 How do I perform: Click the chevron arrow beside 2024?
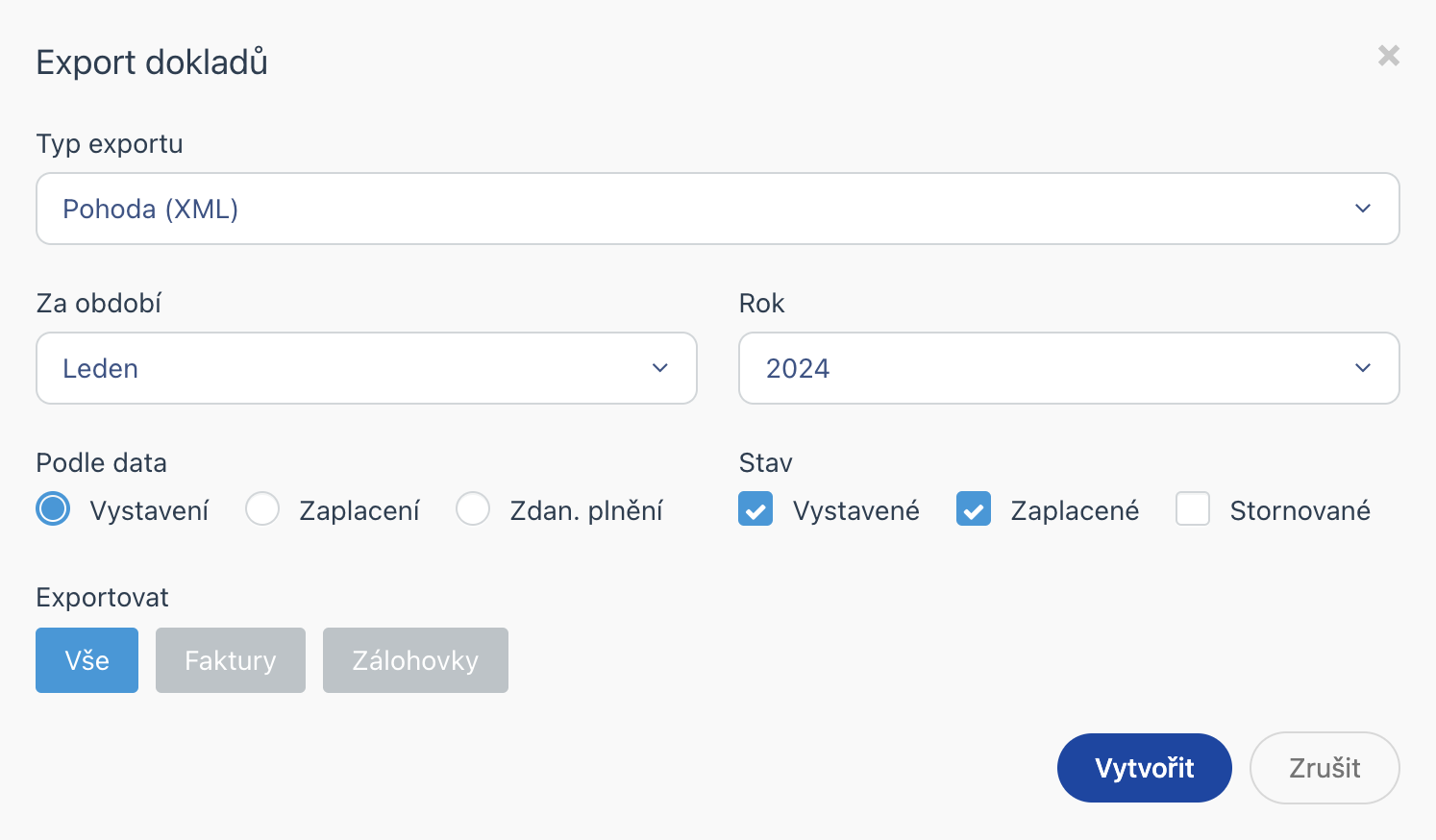coord(1363,368)
